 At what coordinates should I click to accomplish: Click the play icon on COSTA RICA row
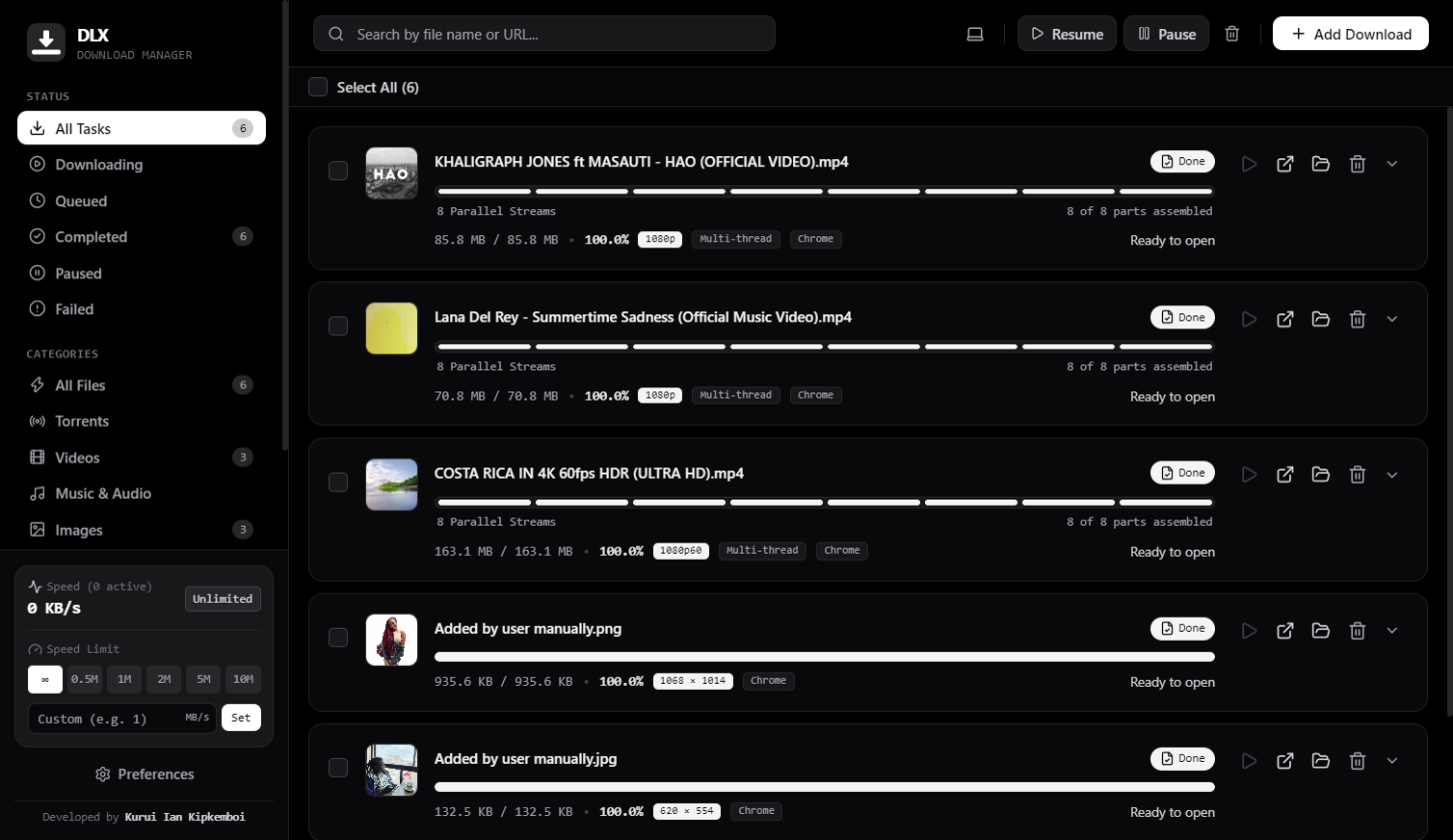1249,474
